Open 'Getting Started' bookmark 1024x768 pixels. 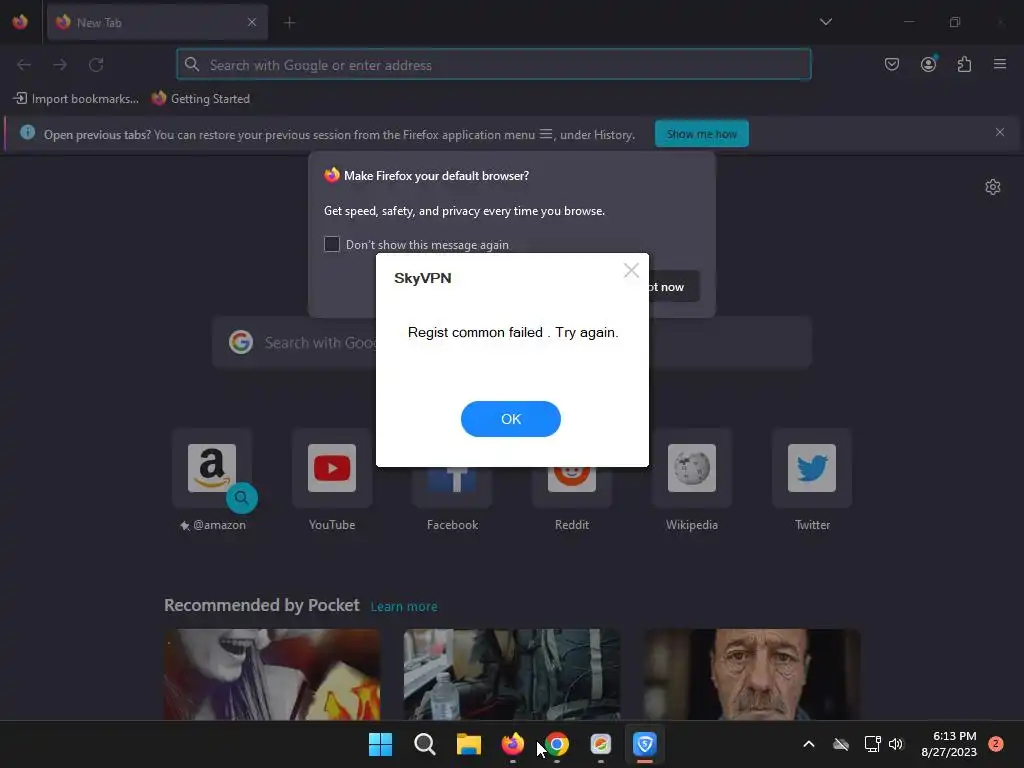click(200, 99)
